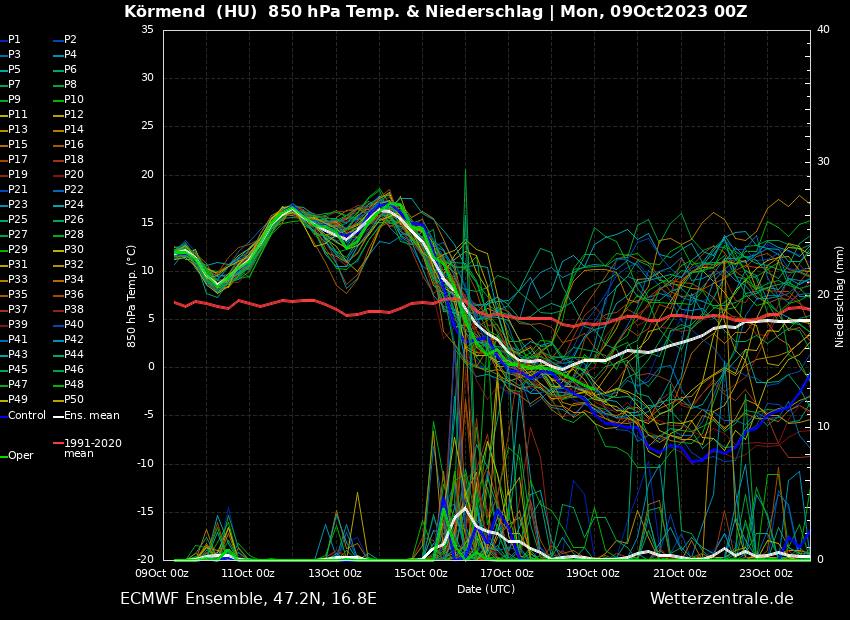Select the Oper legend entry
850x620 pixels.
click(x=21, y=455)
